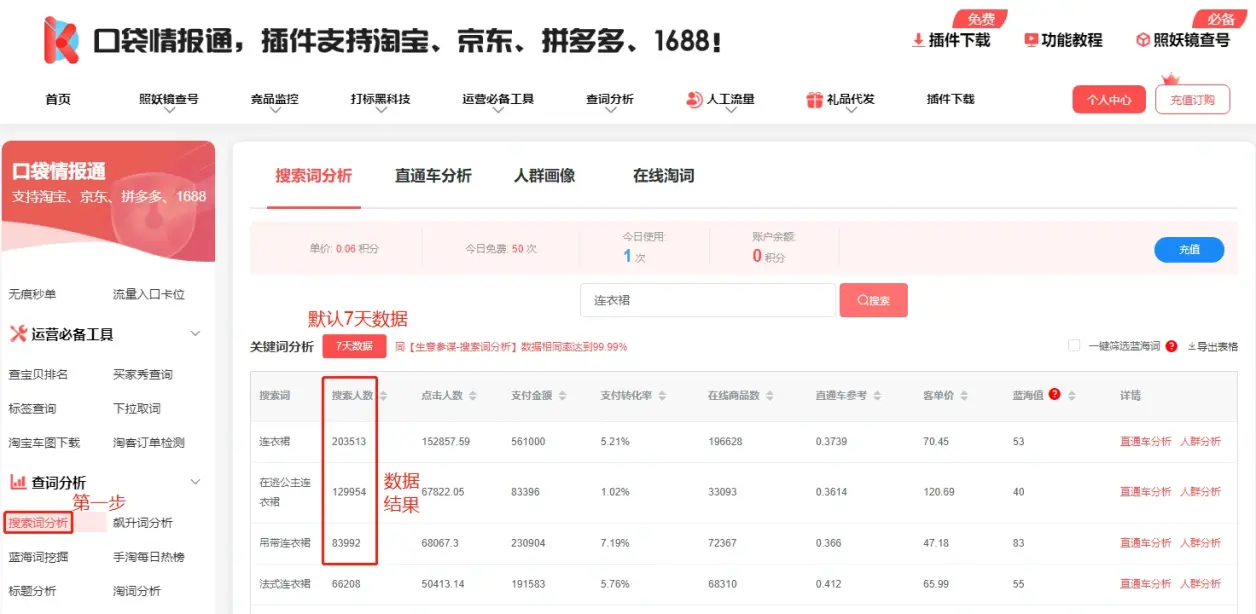Switch to the 在线淘词 tab
1256x614 pixels.
click(663, 176)
